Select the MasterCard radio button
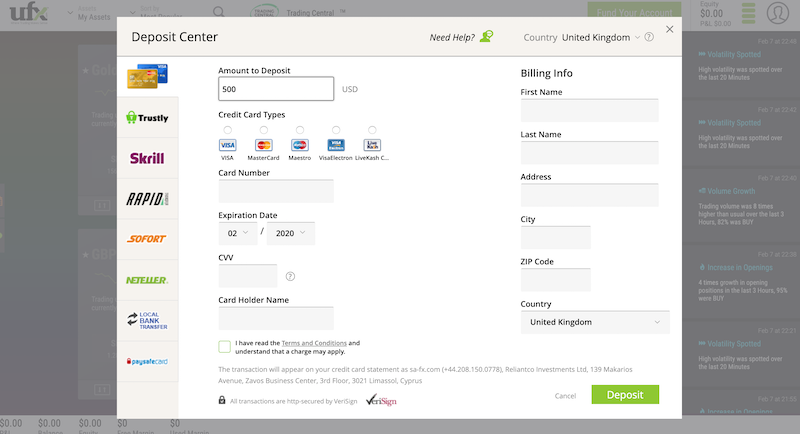 [264, 130]
